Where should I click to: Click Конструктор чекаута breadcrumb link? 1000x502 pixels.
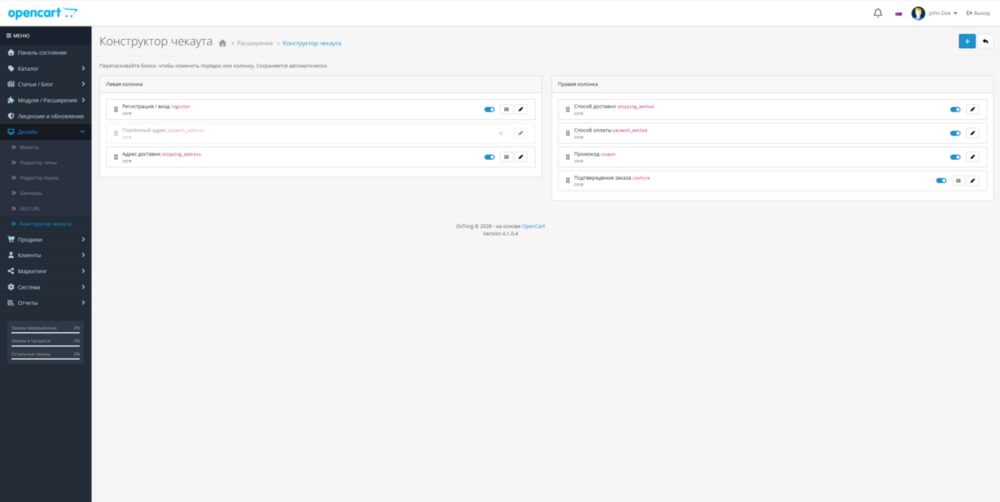(x=312, y=43)
